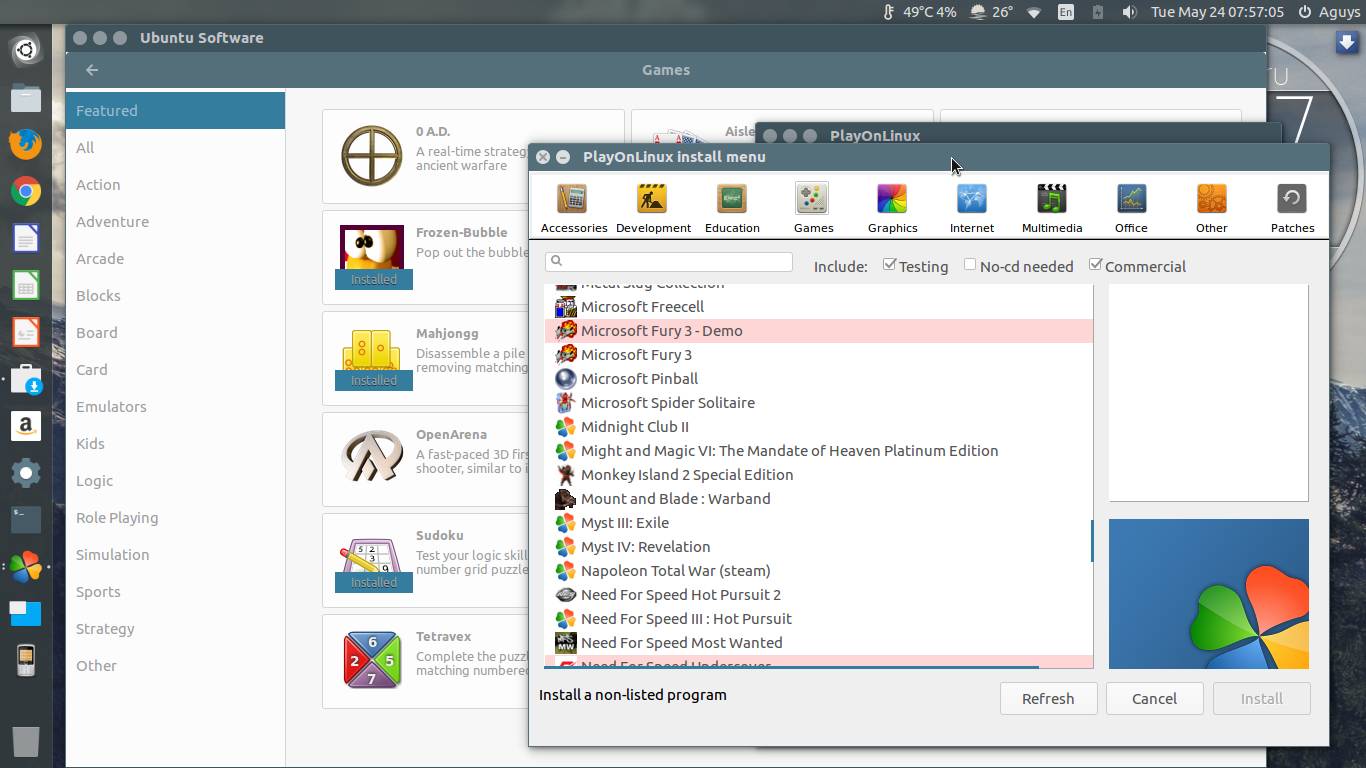1366x768 pixels.
Task: Open the Internet category icon
Action: (x=972, y=199)
